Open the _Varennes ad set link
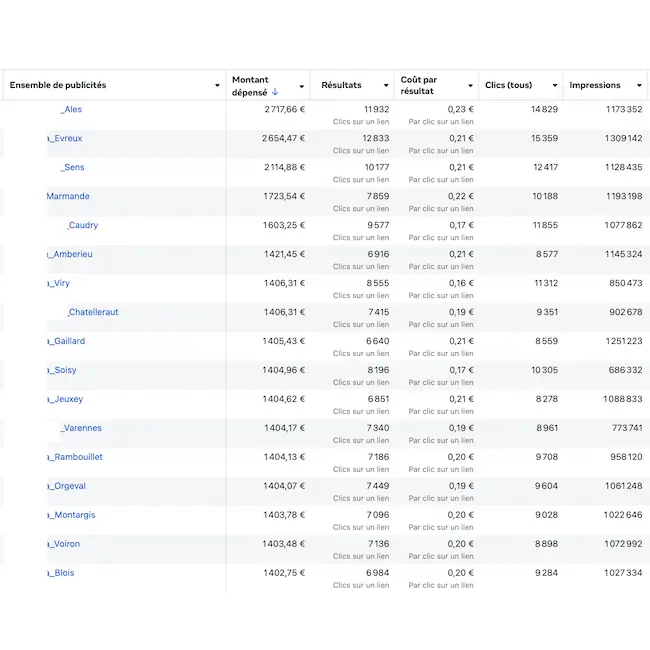This screenshot has height=650, width=650. pyautogui.click(x=81, y=428)
